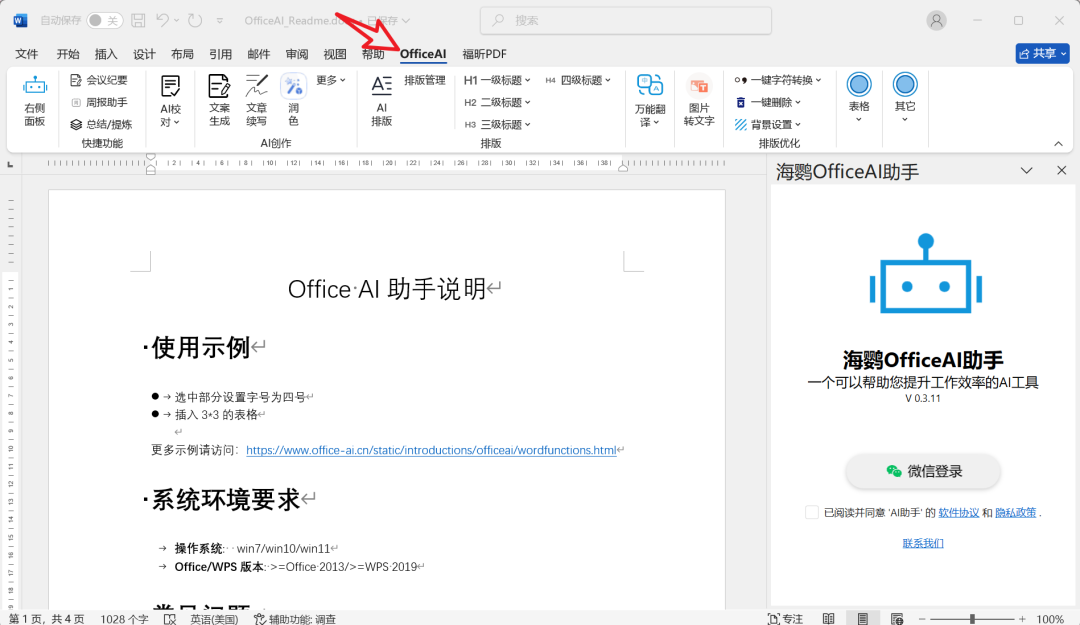Click the 英语(美国) language indicator

pyautogui.click(x=214, y=619)
